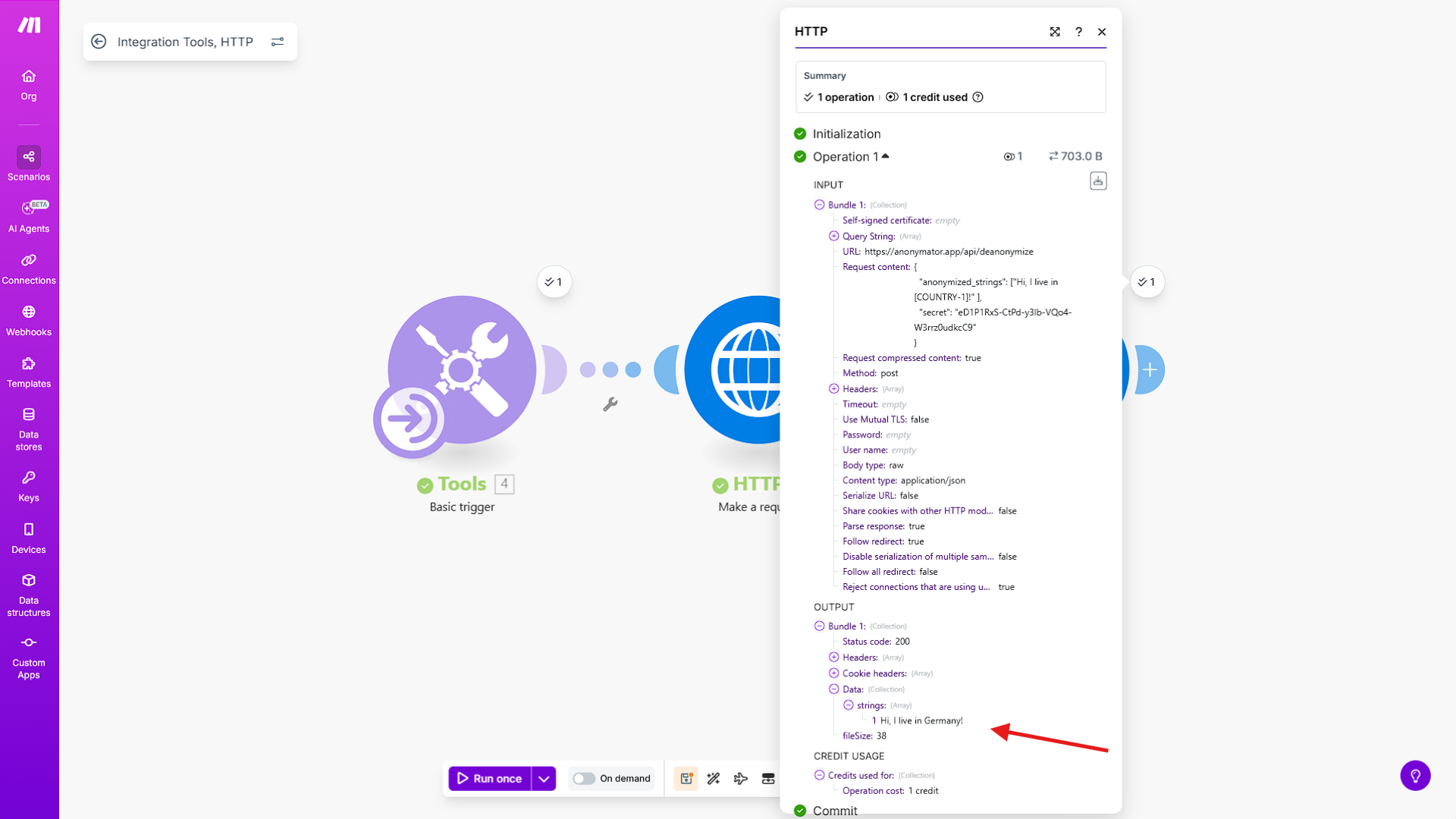1456x819 pixels.
Task: Click the save scenario icon
Action: click(686, 779)
